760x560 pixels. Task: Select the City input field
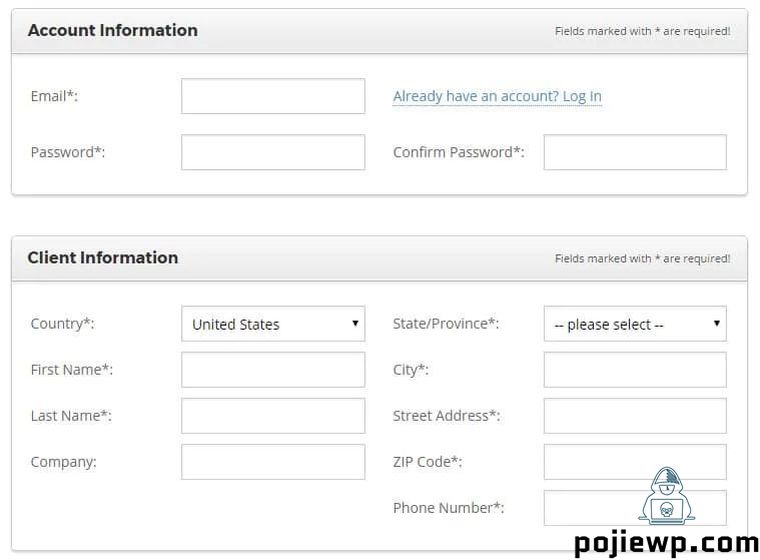tap(635, 370)
